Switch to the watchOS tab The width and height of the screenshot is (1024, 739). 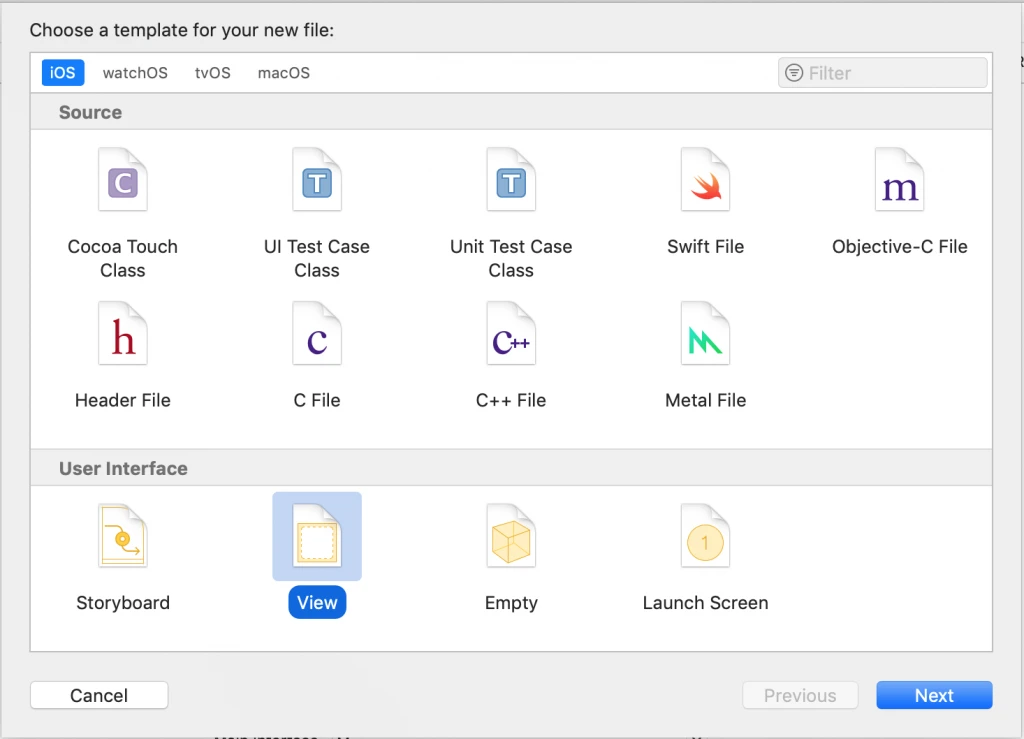point(135,72)
